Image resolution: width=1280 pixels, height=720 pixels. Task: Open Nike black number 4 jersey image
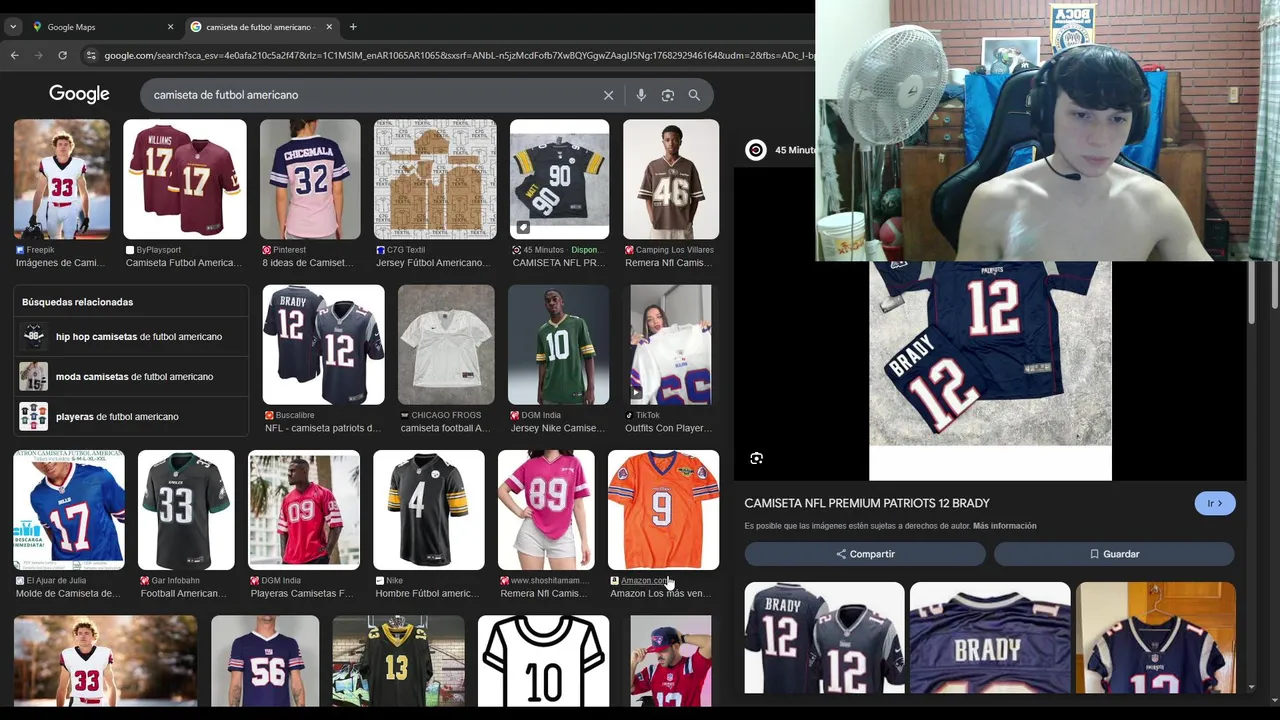click(429, 510)
